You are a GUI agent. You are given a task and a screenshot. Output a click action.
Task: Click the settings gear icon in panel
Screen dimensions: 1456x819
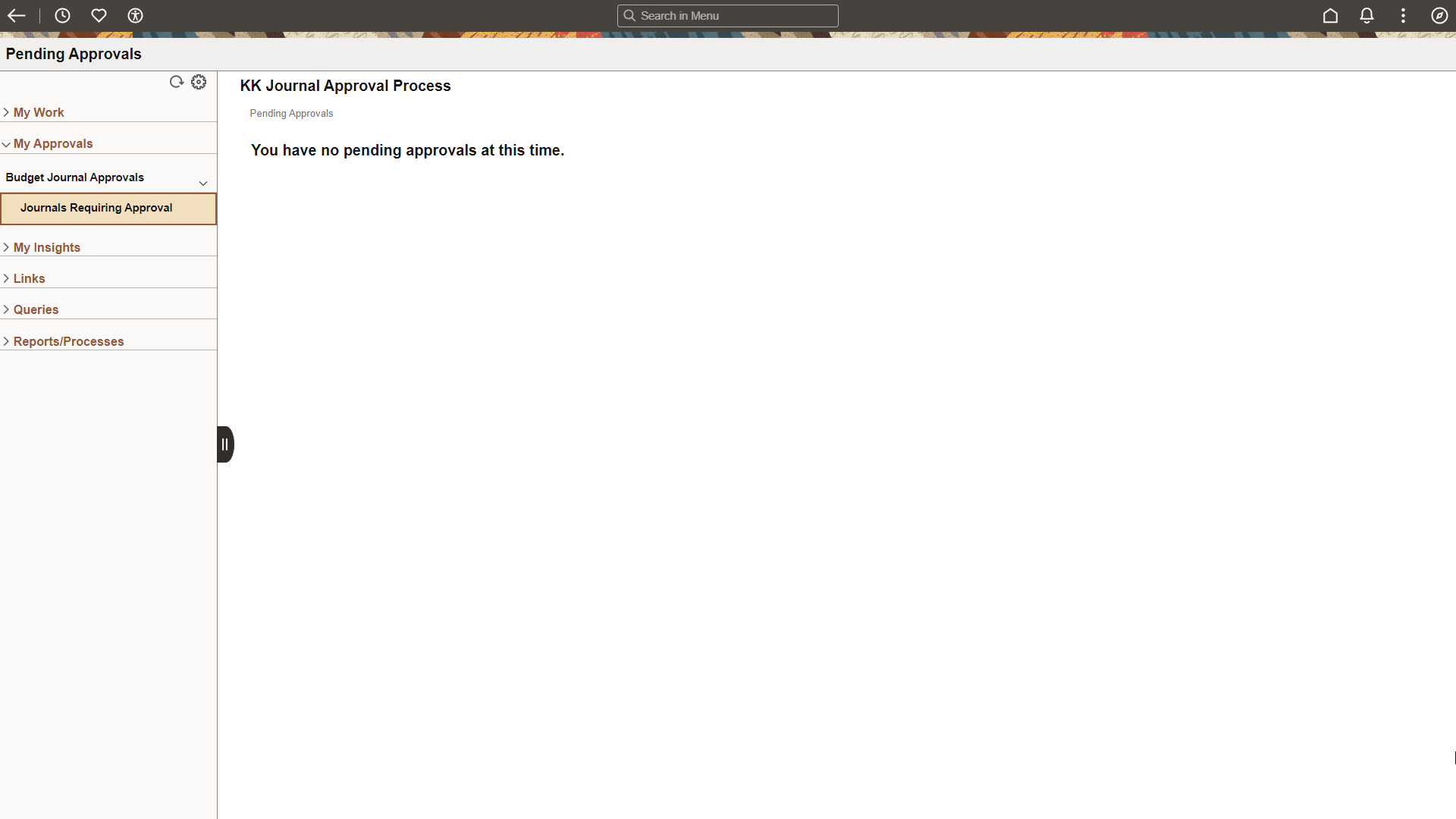coord(199,81)
